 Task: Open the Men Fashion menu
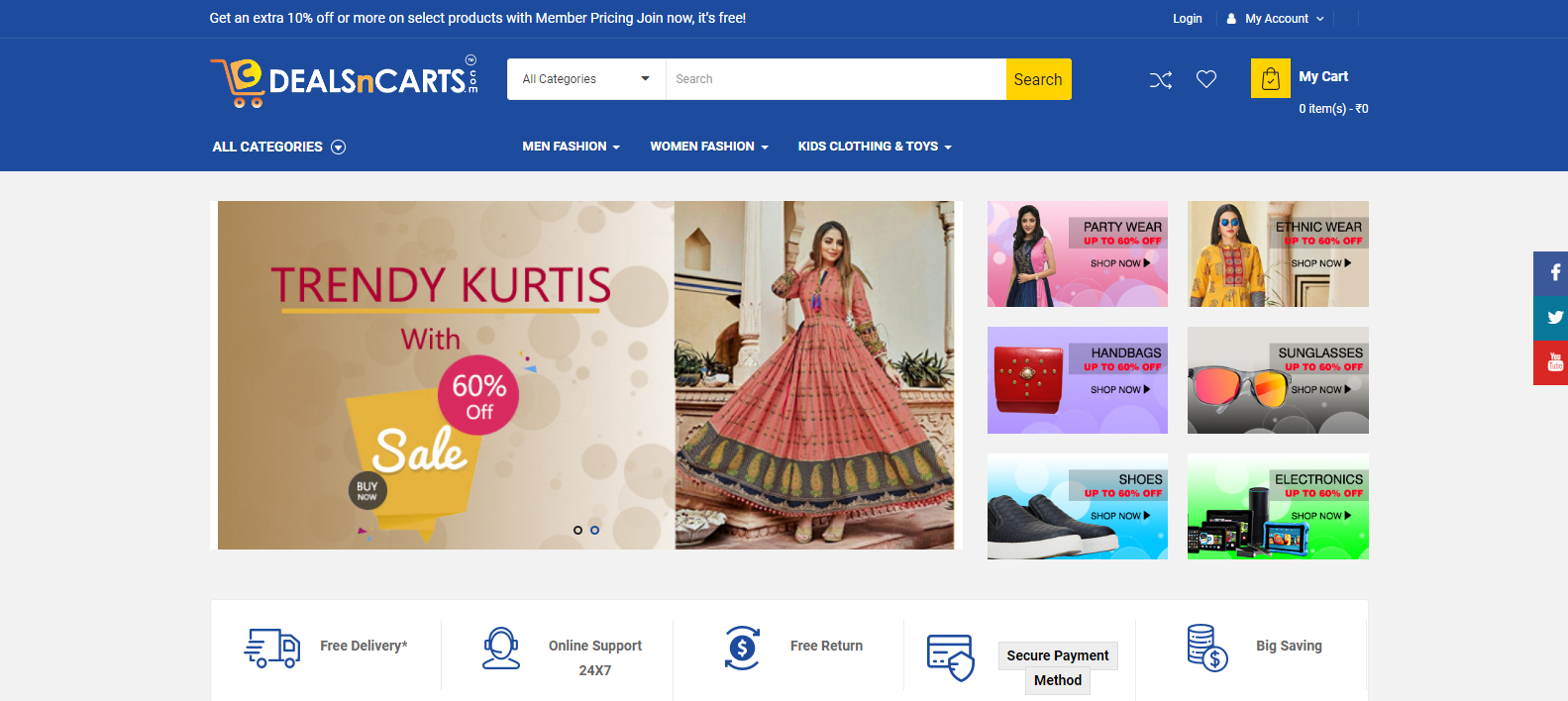[571, 147]
